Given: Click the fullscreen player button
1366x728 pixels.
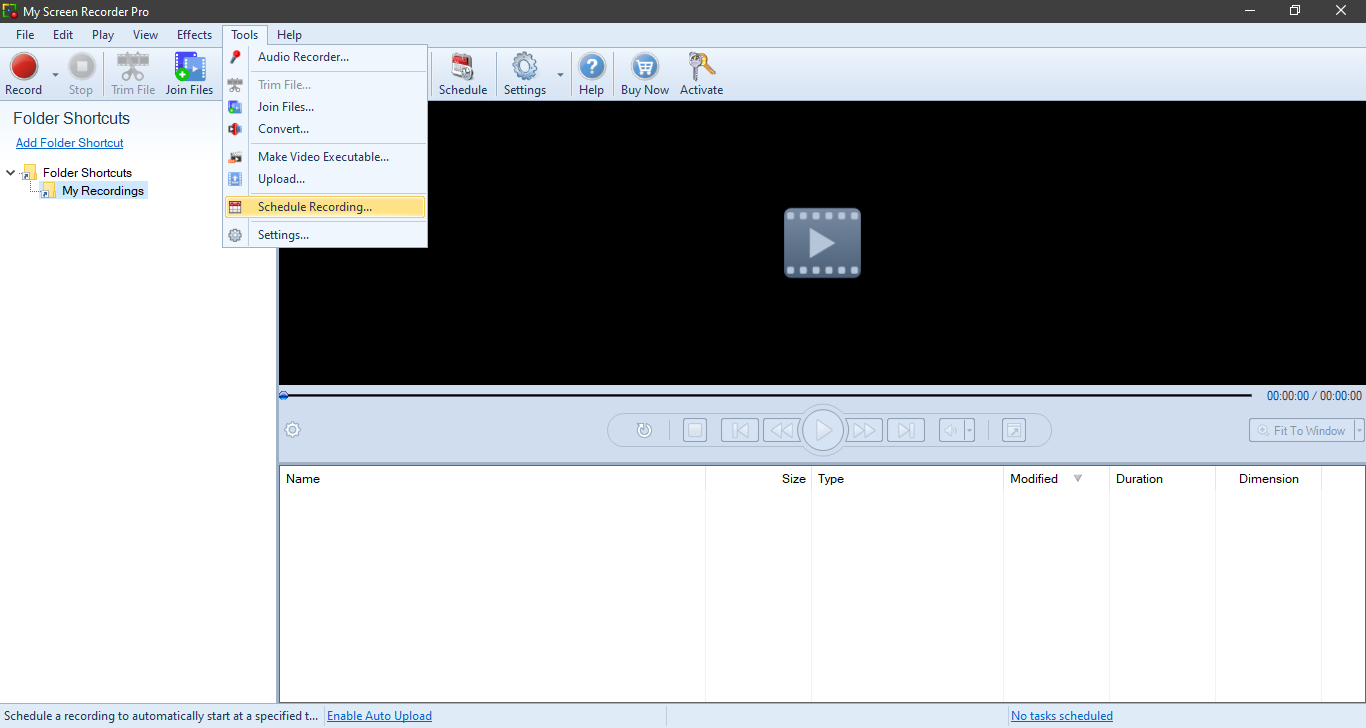Looking at the screenshot, I should click(x=1014, y=431).
